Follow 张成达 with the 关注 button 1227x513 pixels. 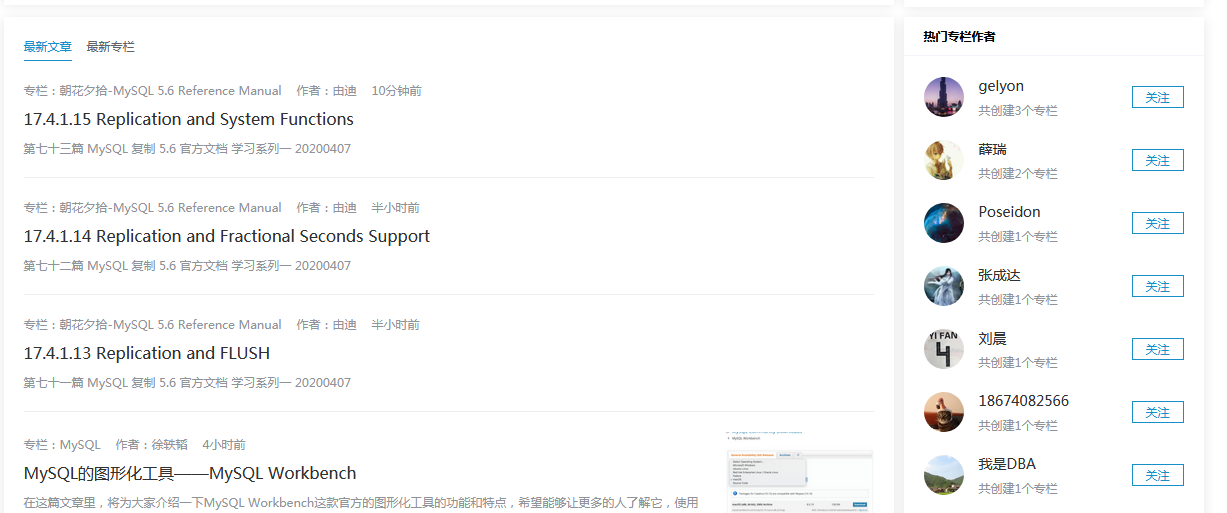coord(1157,286)
